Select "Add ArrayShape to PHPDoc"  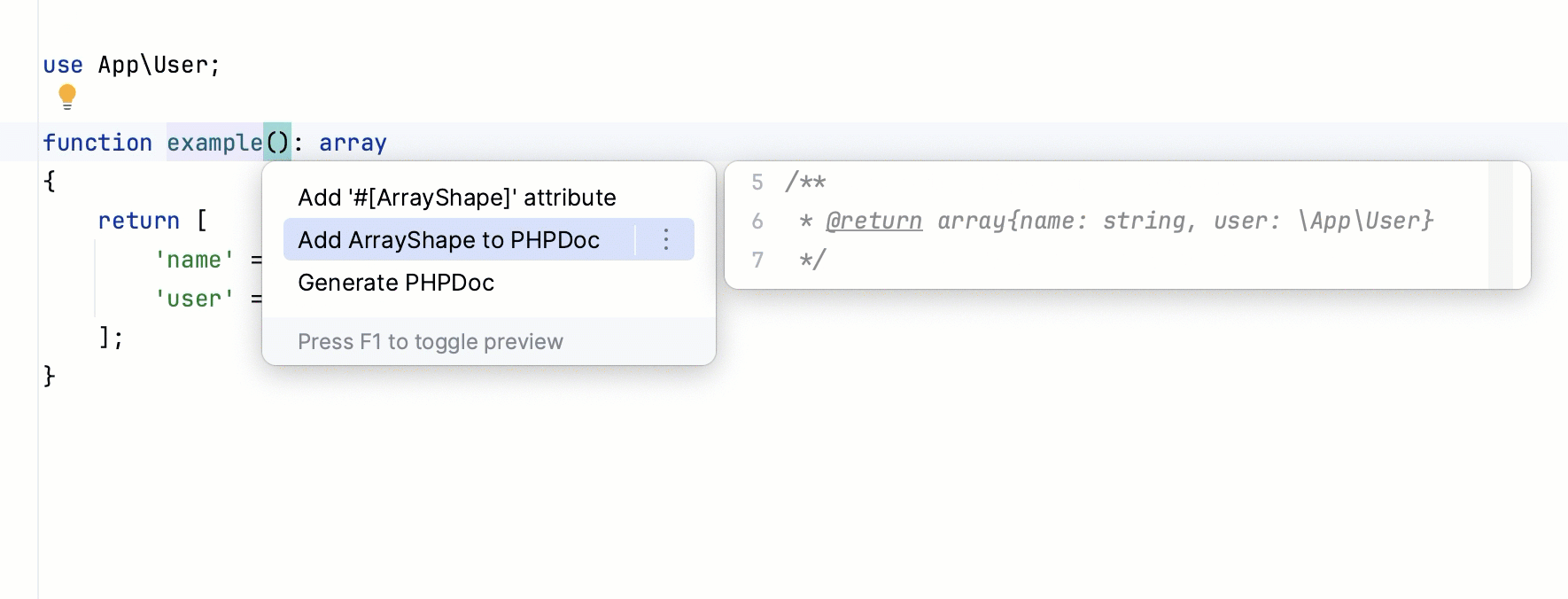[x=449, y=239]
